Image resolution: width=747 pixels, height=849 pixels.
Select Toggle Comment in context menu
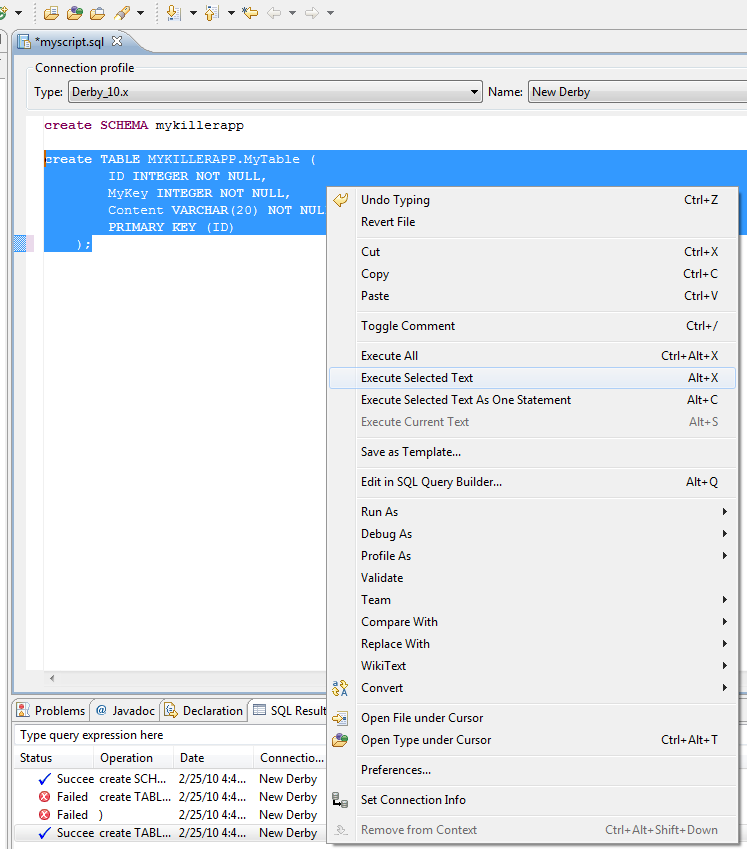tap(408, 326)
